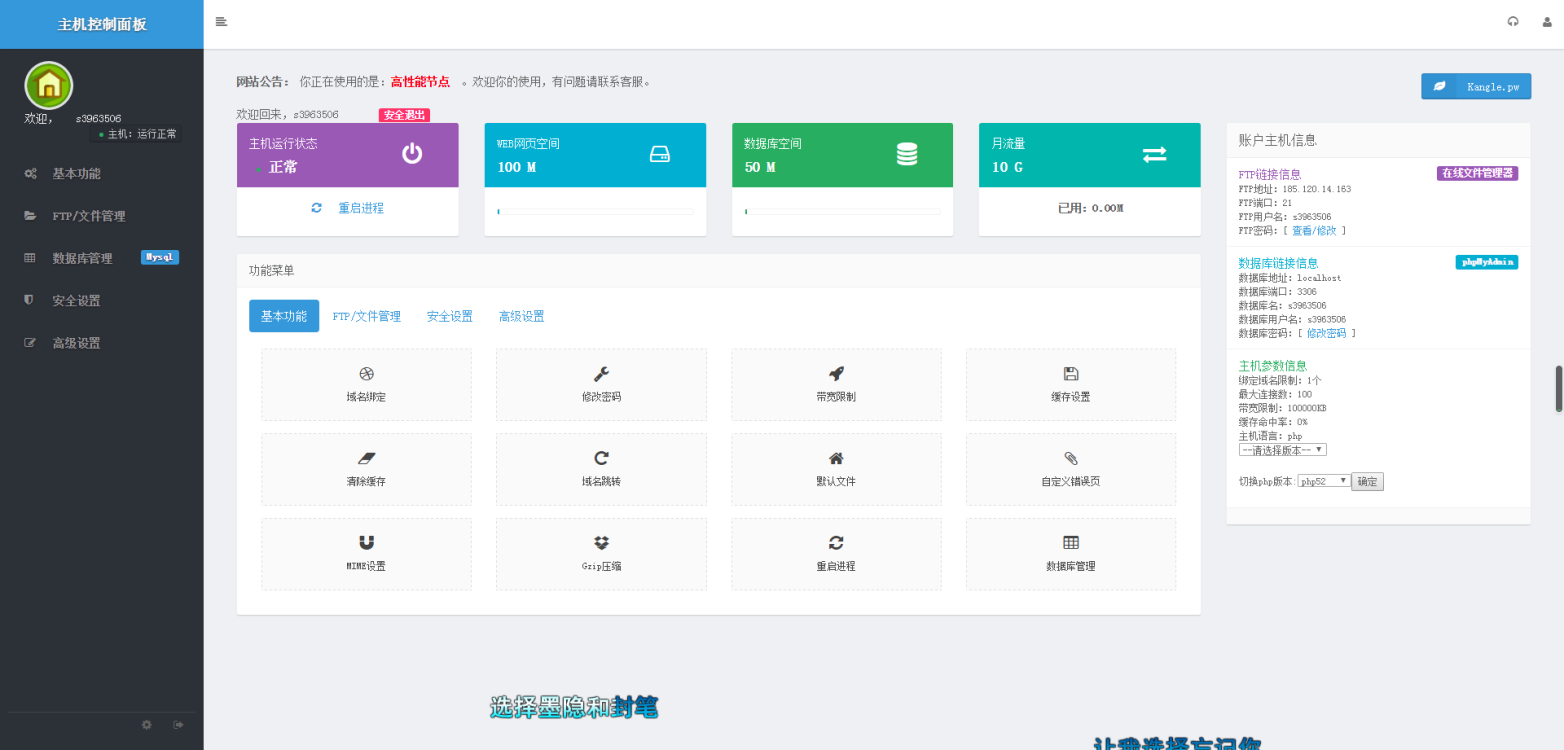Click the power icon on 主机运行状态 card
Screen dimensions: 1564x750
tap(412, 154)
